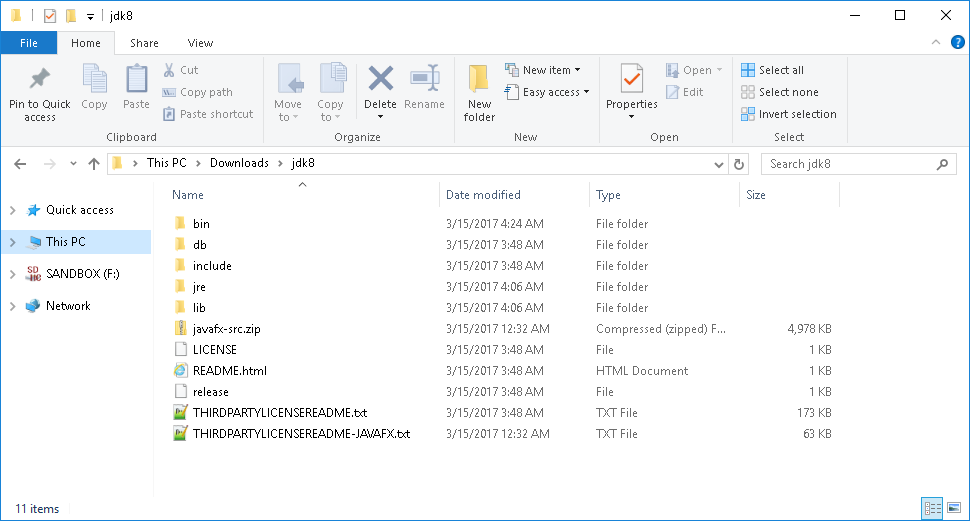Go up one folder level arrow
This screenshot has width=970, height=521.
click(x=93, y=164)
